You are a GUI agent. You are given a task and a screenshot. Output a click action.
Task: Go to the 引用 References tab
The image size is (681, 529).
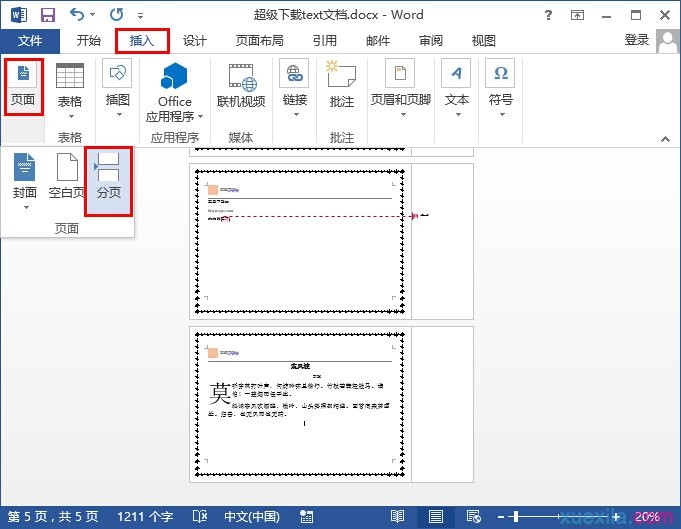(325, 41)
